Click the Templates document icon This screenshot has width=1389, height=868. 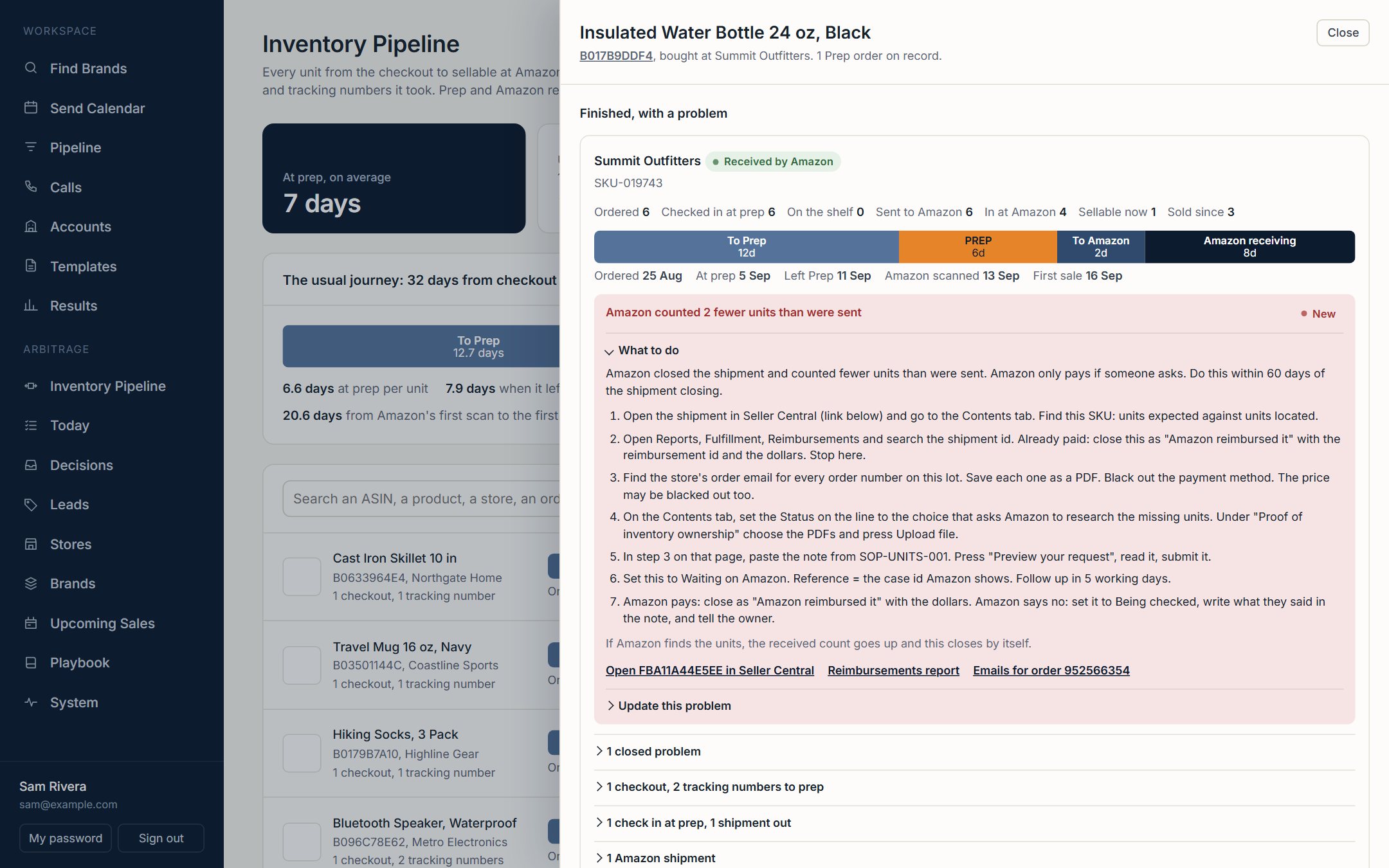31,266
